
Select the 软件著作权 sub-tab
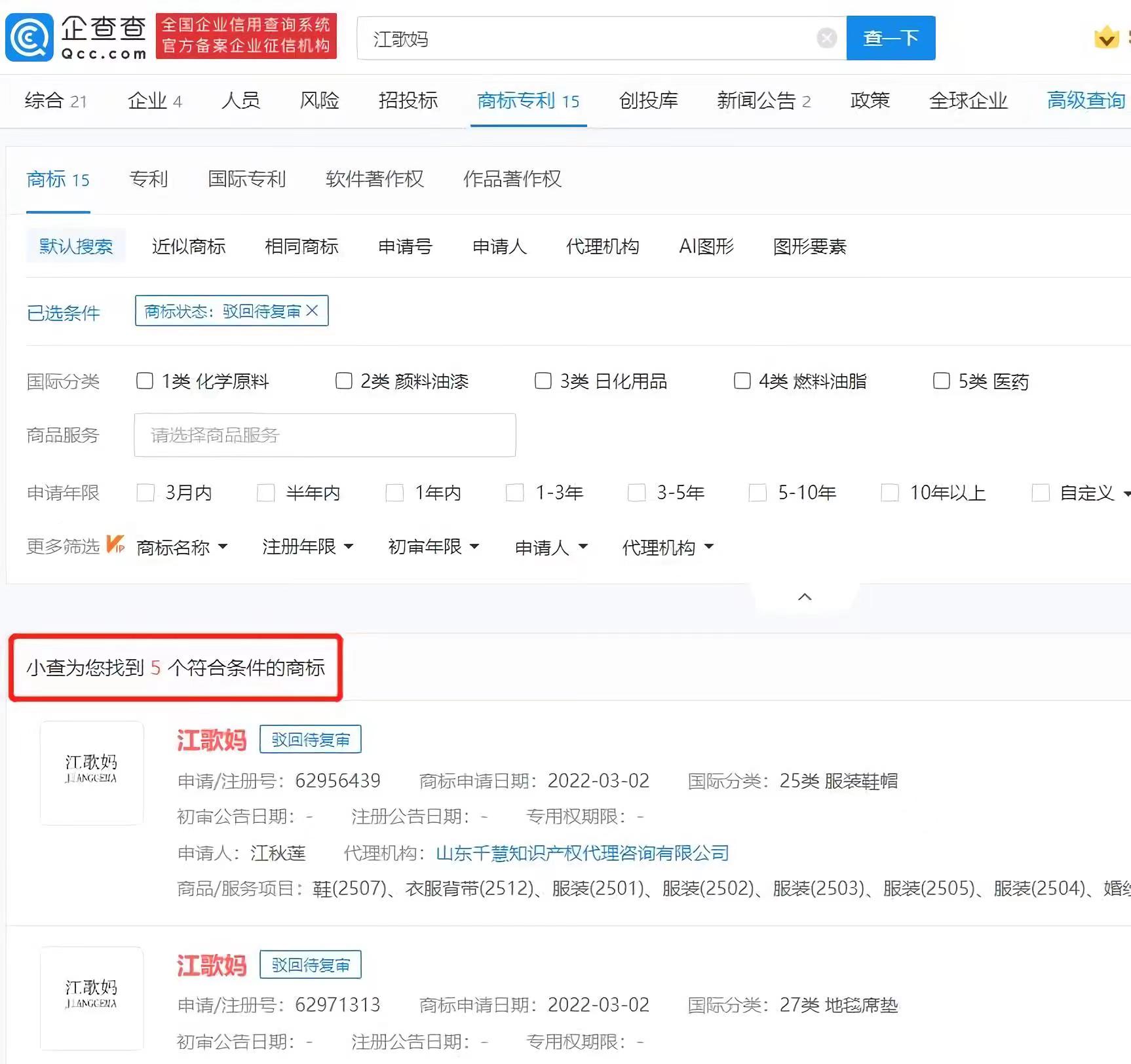click(x=375, y=179)
